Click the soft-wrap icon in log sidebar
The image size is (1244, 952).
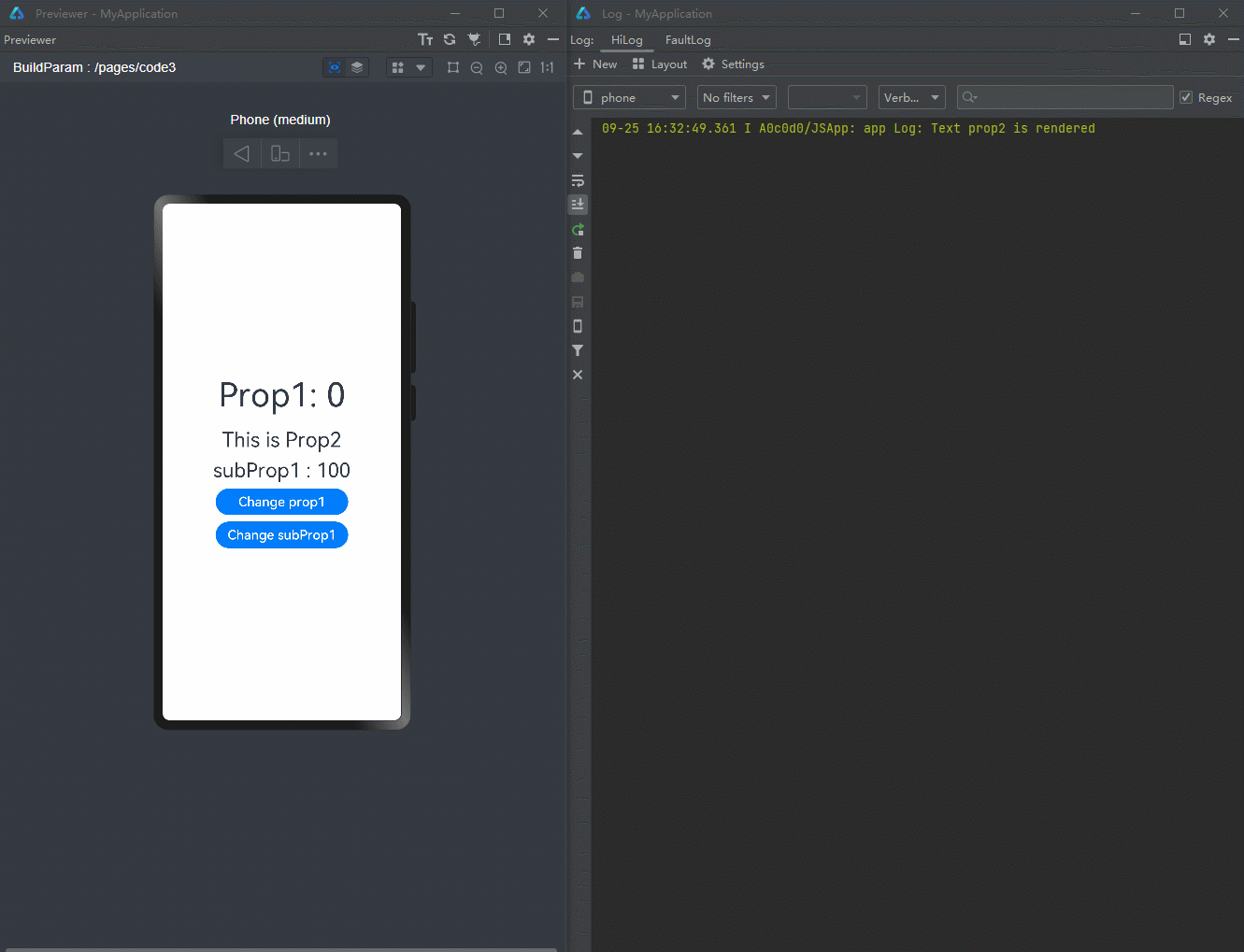click(x=578, y=180)
